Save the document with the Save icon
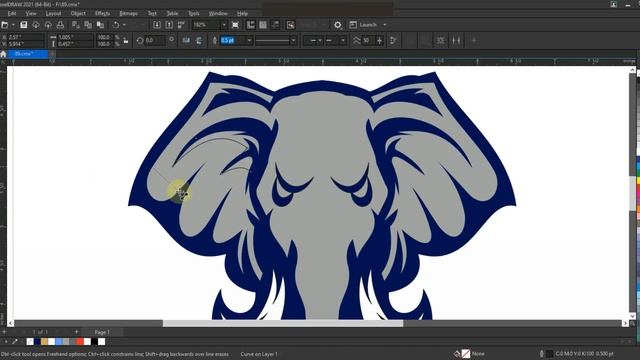The width and height of the screenshot is (640, 360). tap(24, 25)
